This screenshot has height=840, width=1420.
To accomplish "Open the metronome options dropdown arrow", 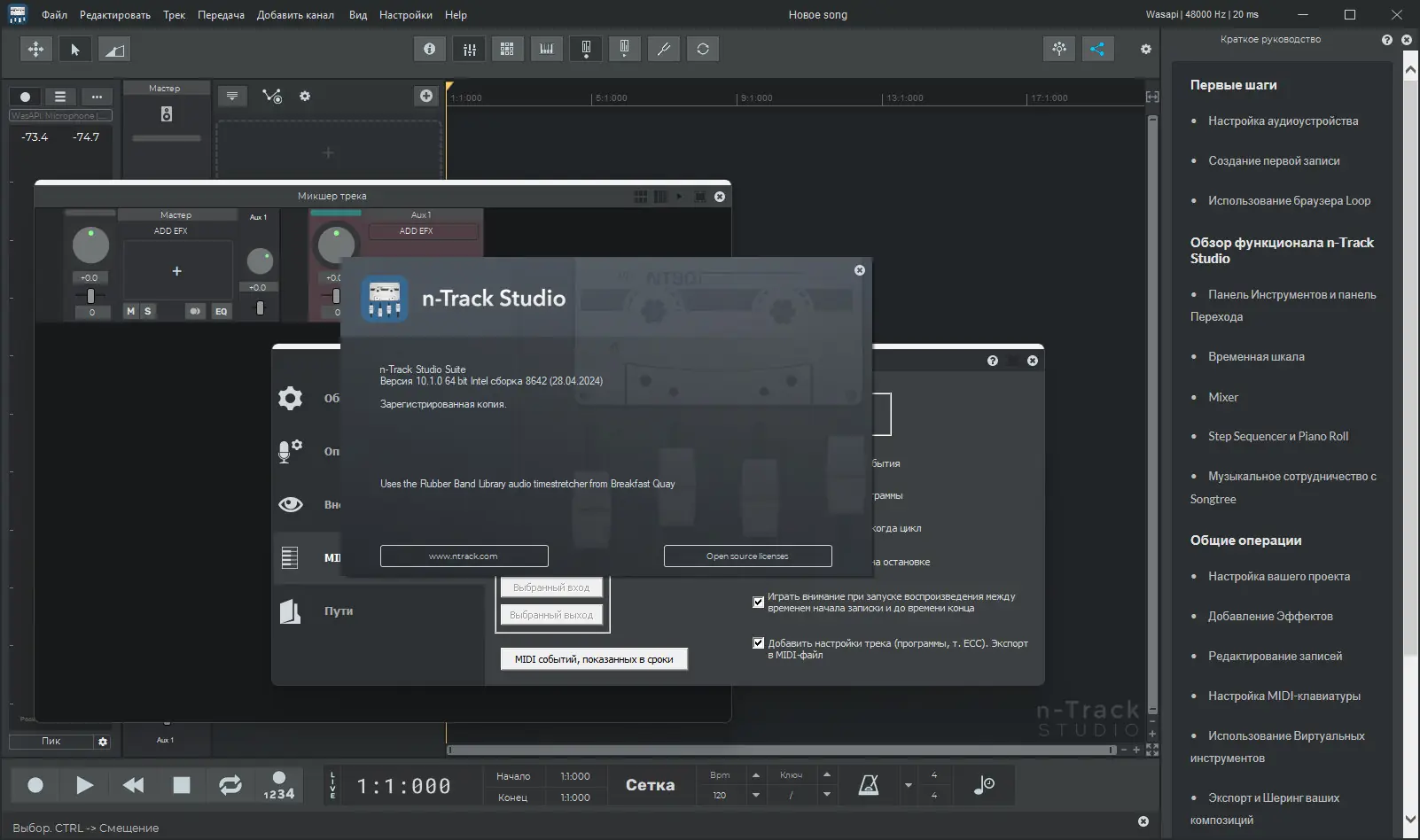I will (x=908, y=785).
